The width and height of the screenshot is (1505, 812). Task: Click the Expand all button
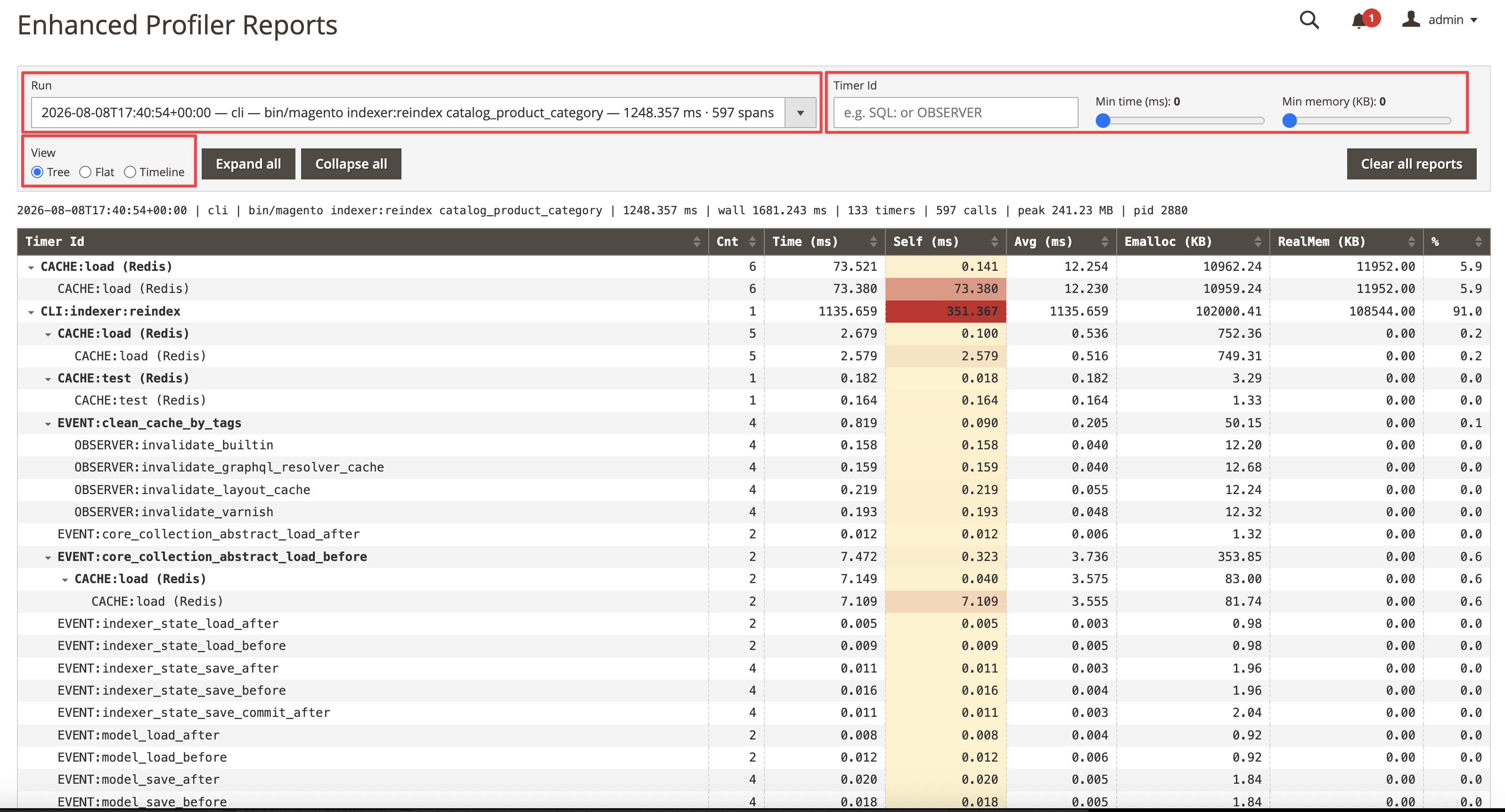pyautogui.click(x=248, y=163)
